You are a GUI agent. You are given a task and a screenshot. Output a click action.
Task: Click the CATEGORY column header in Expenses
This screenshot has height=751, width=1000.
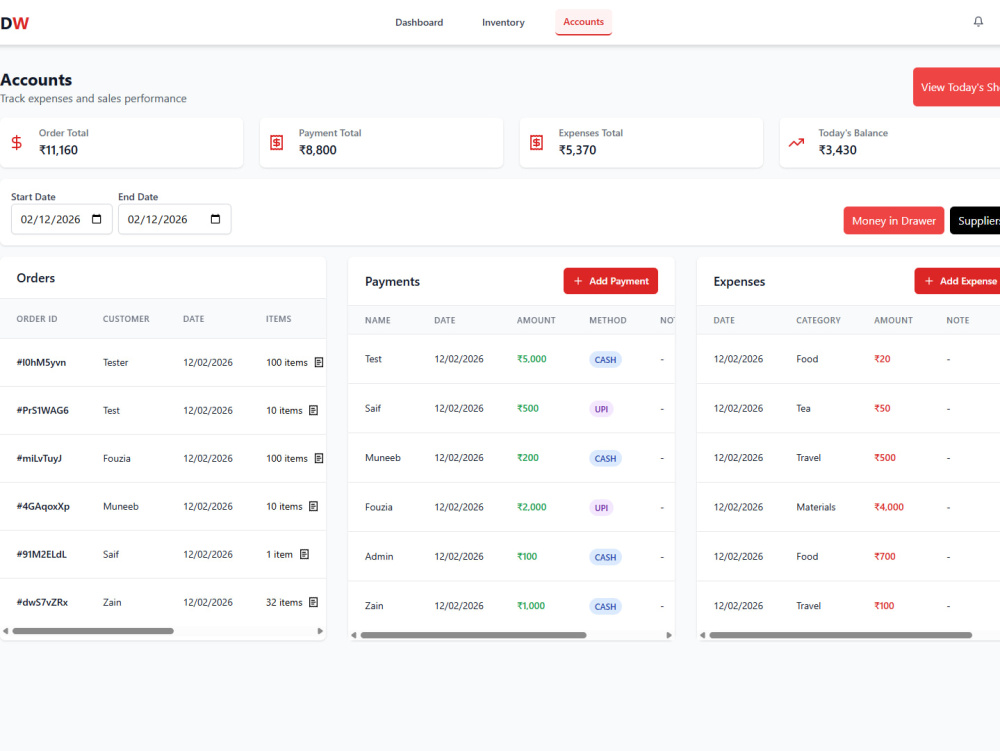click(x=818, y=320)
